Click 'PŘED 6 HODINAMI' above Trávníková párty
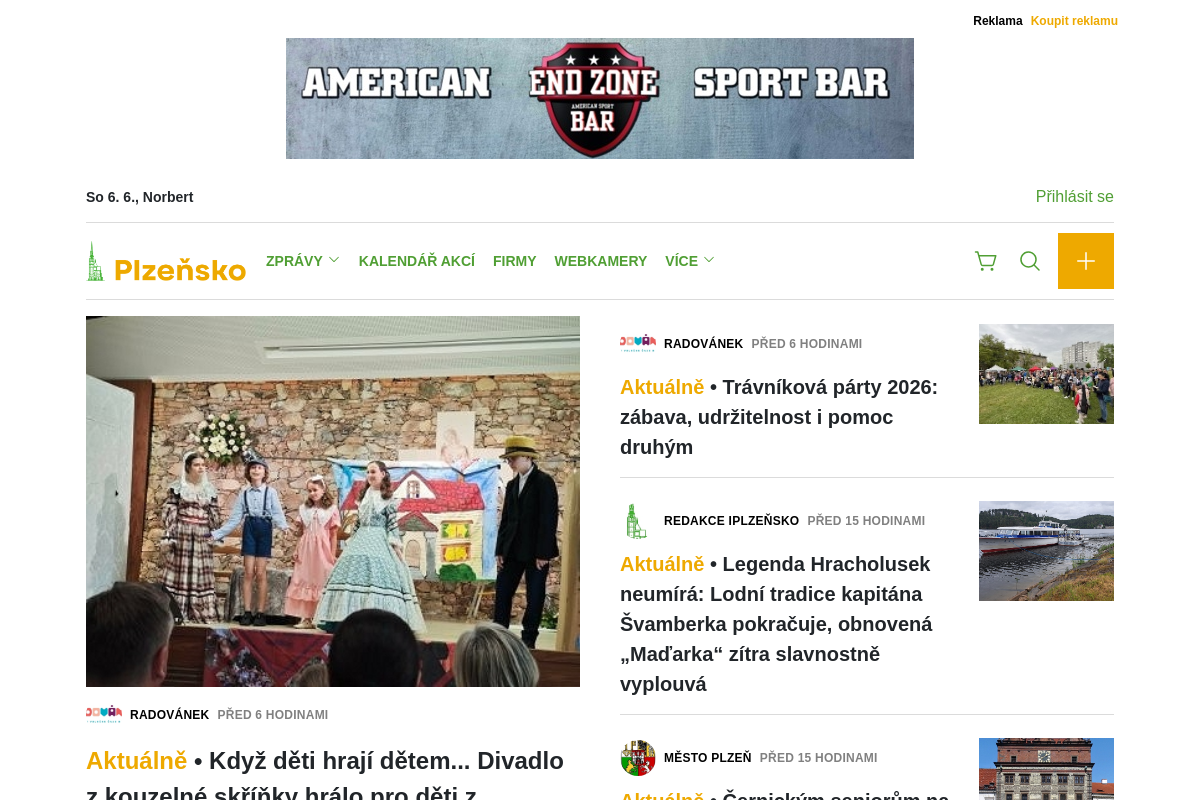1200x800 pixels. [807, 344]
